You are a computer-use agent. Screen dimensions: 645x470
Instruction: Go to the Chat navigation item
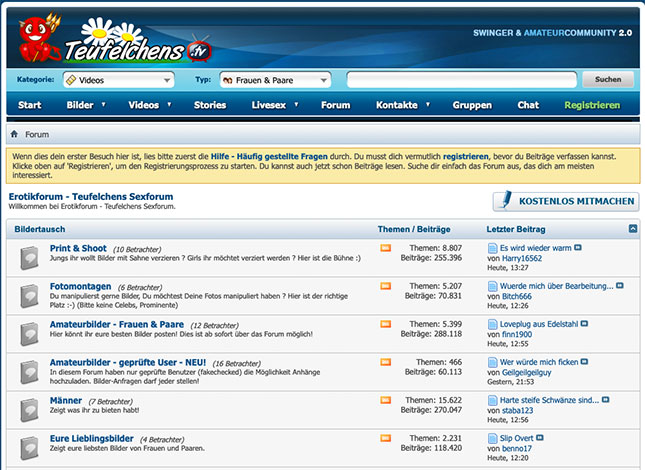(527, 105)
